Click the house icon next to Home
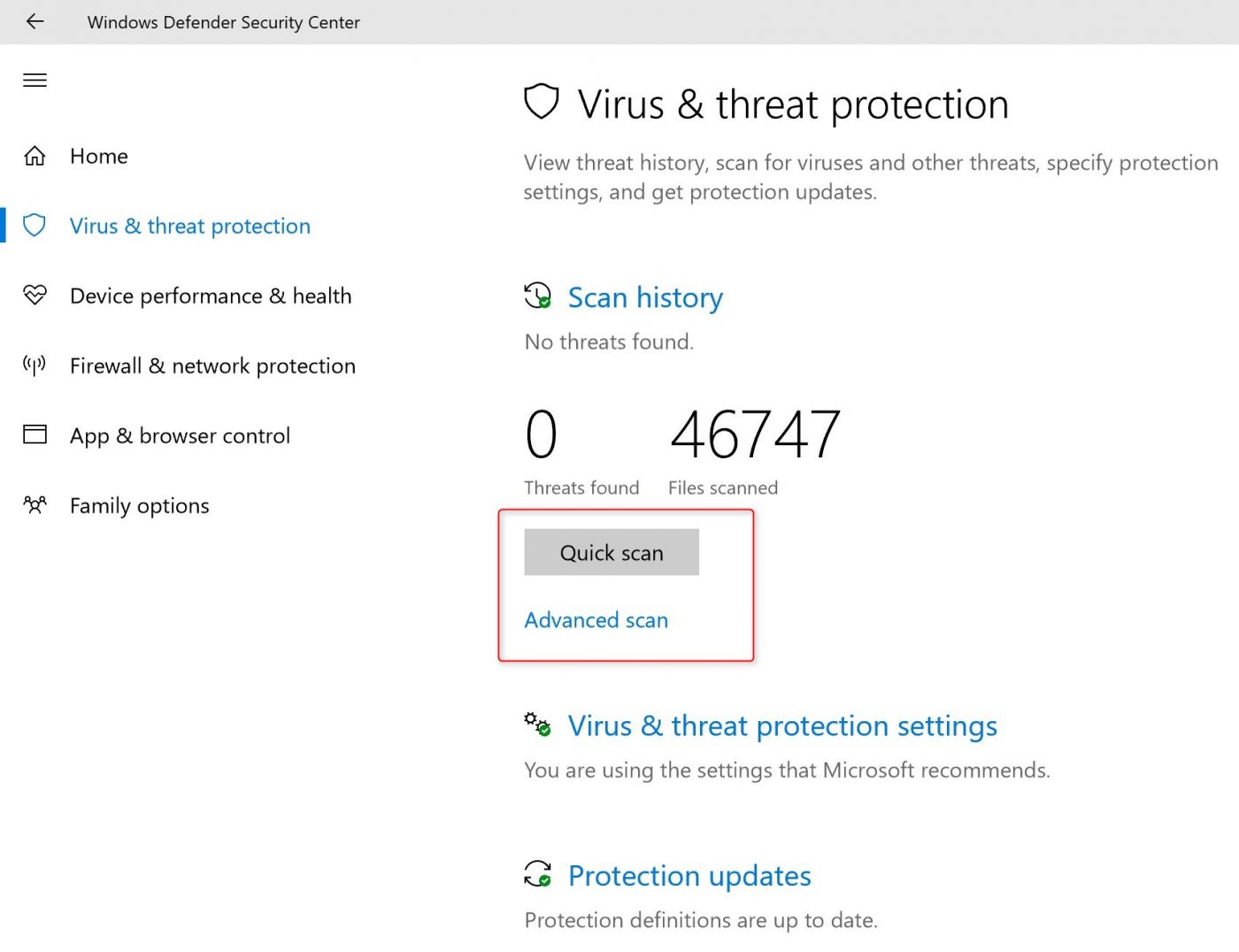This screenshot has height=952, width=1239. pyautogui.click(x=35, y=155)
